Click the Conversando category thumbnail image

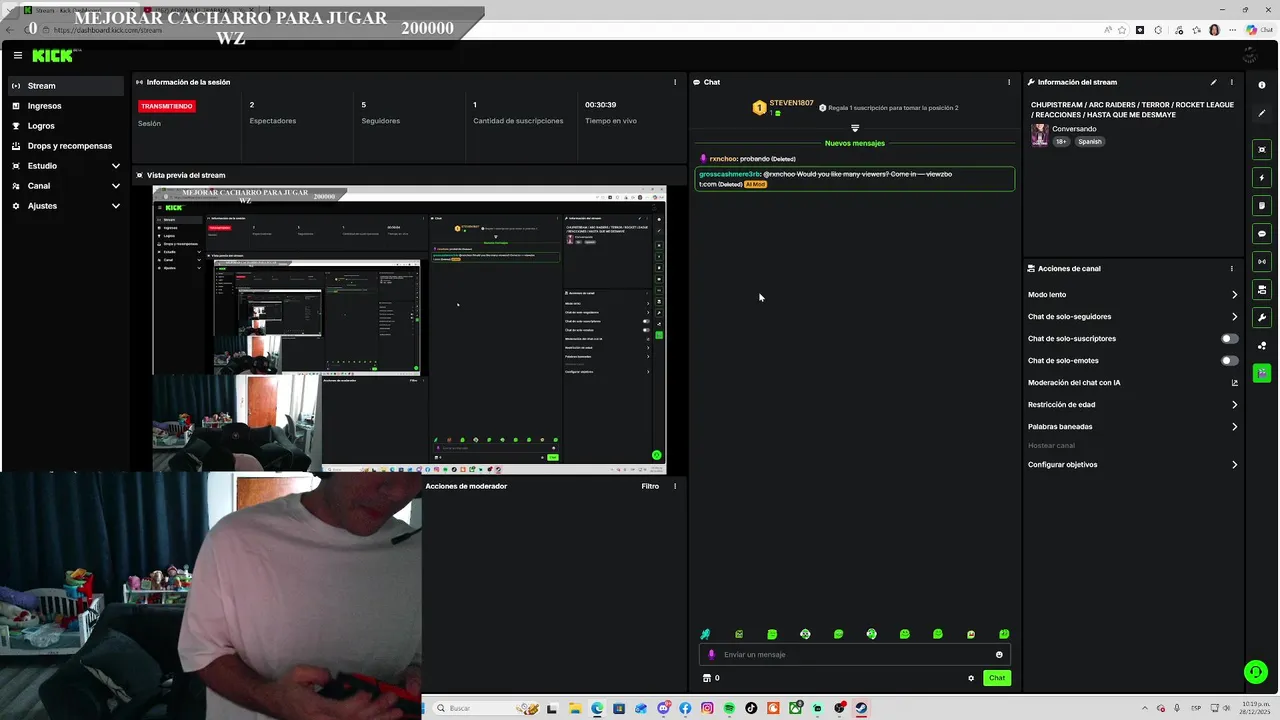point(1040,135)
